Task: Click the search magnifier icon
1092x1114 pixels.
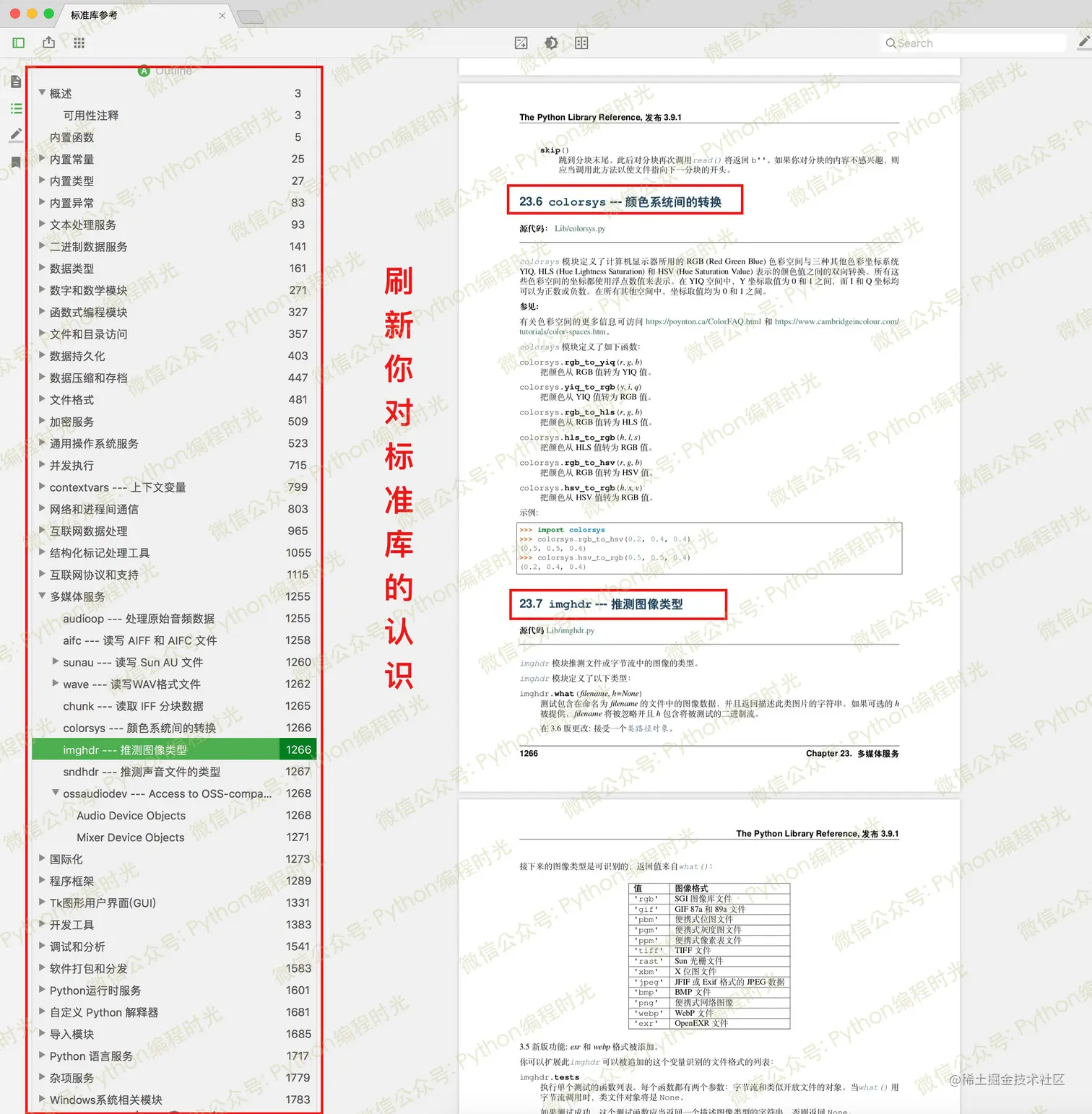Action: point(891,43)
